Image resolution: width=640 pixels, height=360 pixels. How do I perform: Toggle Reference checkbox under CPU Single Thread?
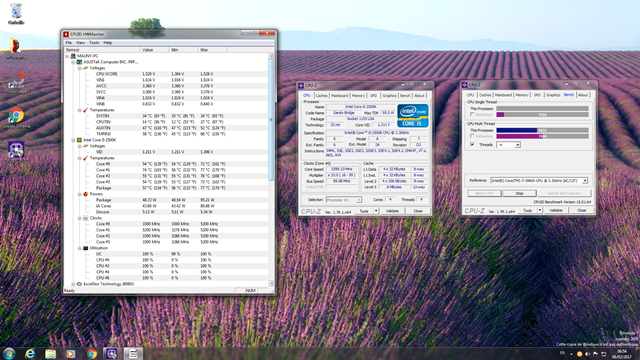472,115
